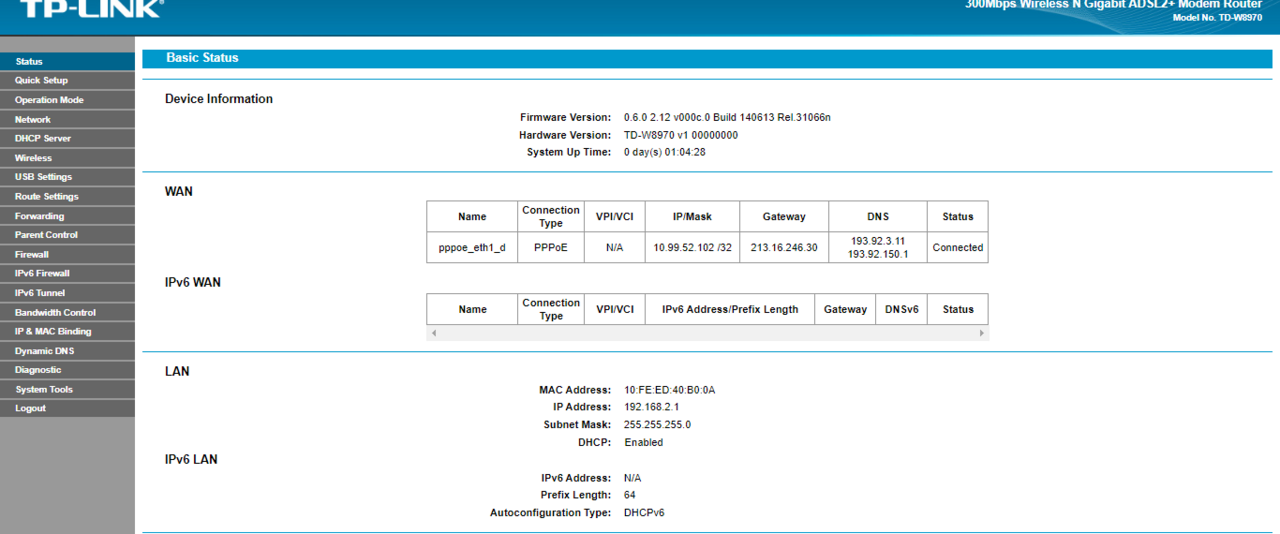The image size is (1280, 534).
Task: Click Model No. TD-W8970 text
Action: point(1217,18)
